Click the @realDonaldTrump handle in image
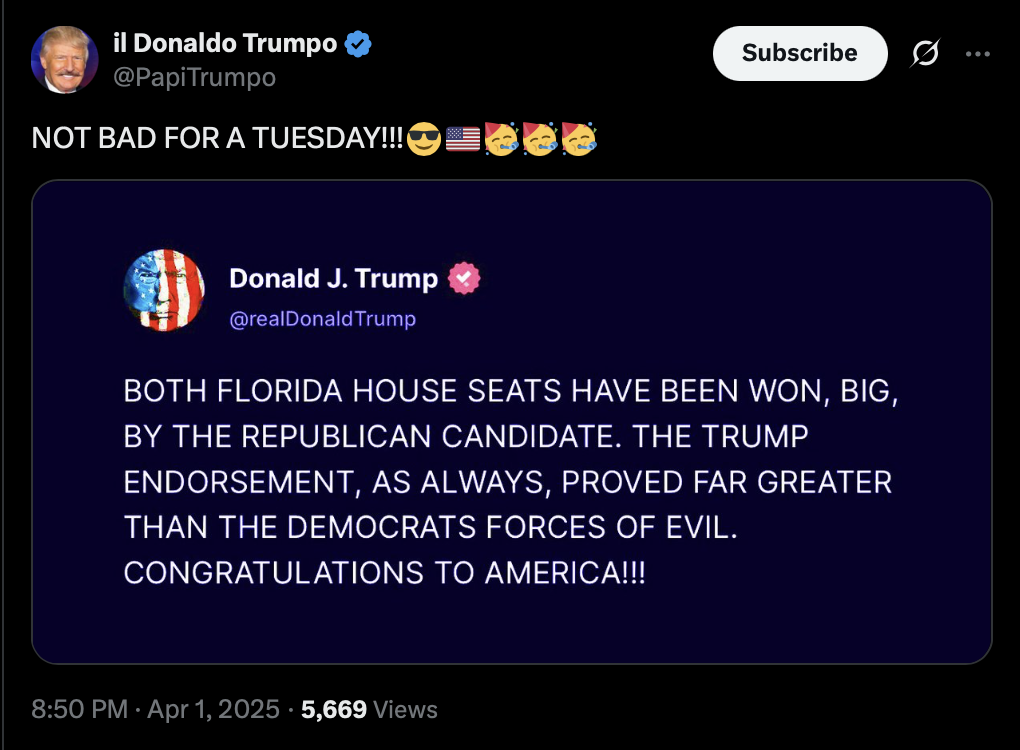The image size is (1020, 750). pyautogui.click(x=322, y=319)
